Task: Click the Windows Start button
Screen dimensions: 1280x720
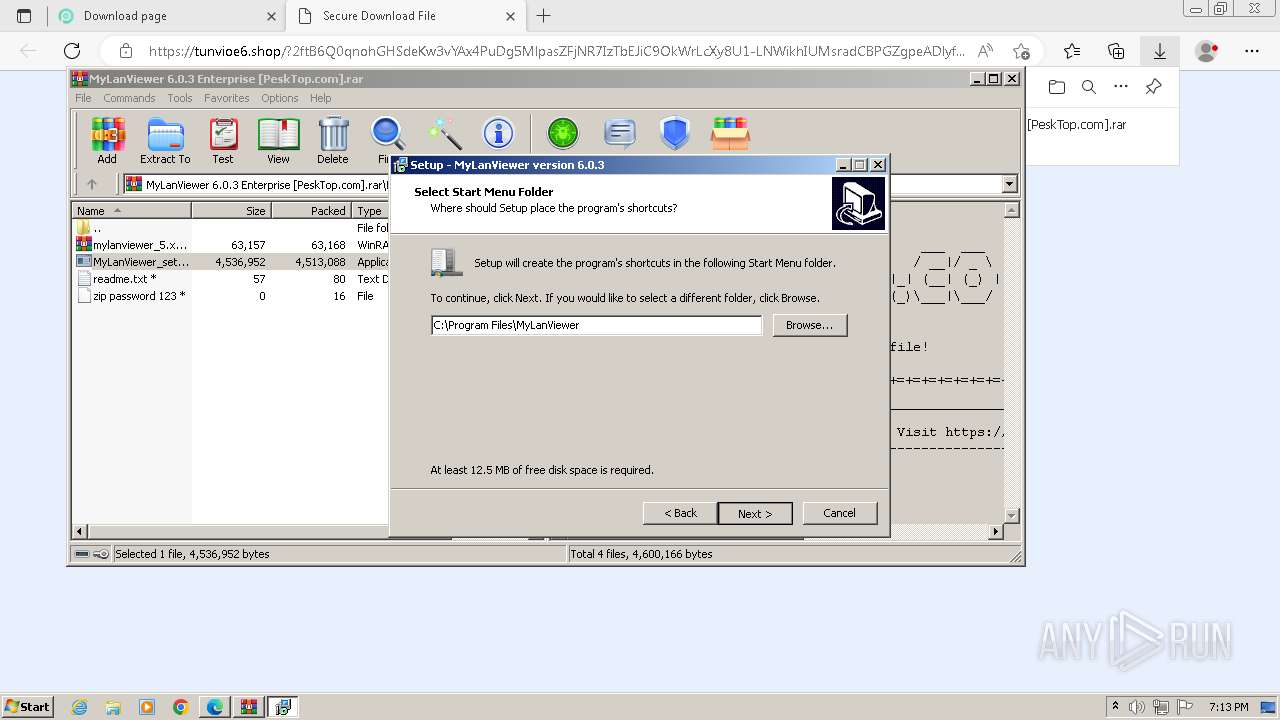Action: [27, 707]
